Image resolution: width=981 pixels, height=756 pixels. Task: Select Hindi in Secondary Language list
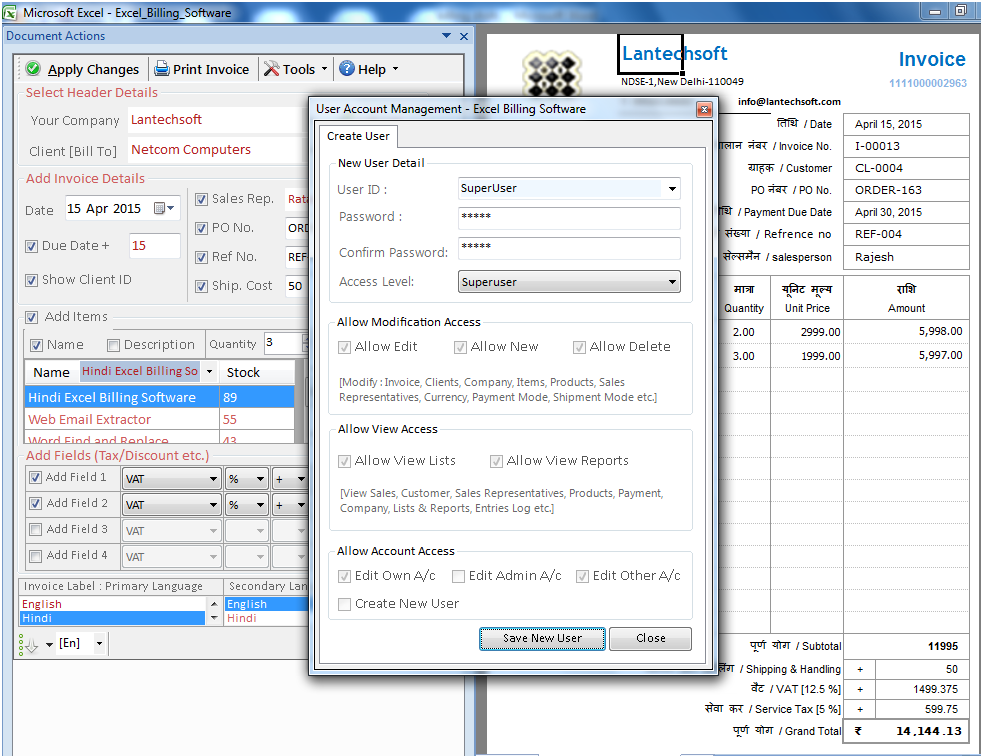267,618
